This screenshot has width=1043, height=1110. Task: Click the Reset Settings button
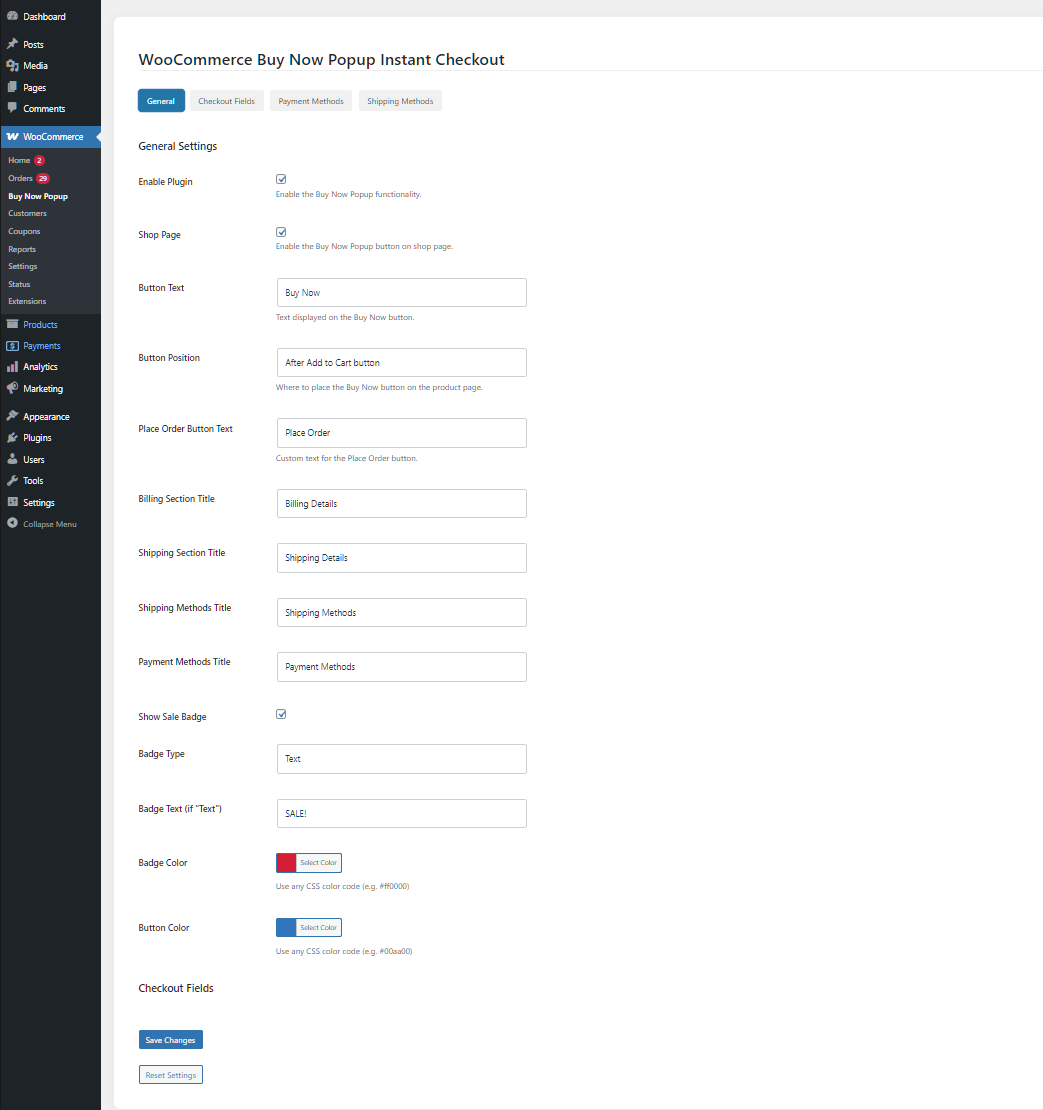click(x=170, y=1075)
